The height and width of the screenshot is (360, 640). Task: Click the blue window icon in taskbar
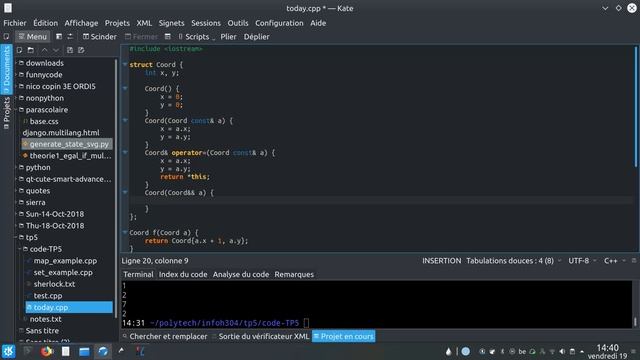point(84,351)
